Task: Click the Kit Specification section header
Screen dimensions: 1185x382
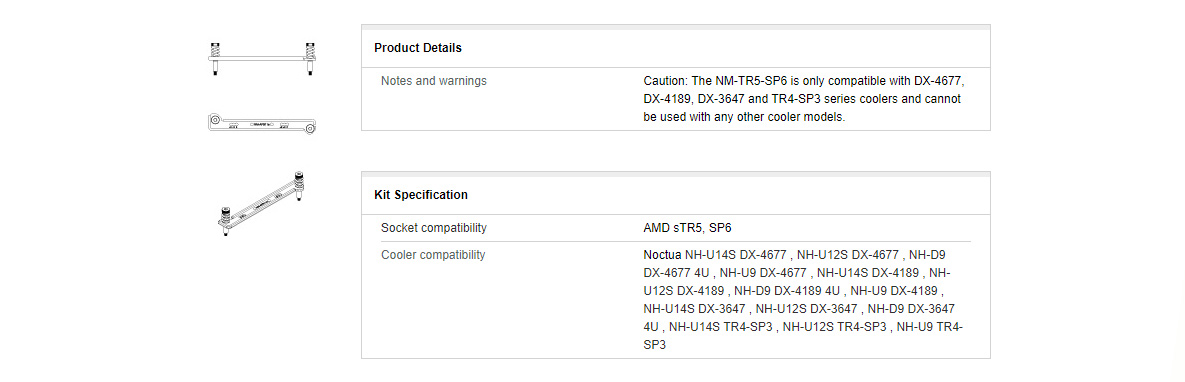Action: click(421, 194)
